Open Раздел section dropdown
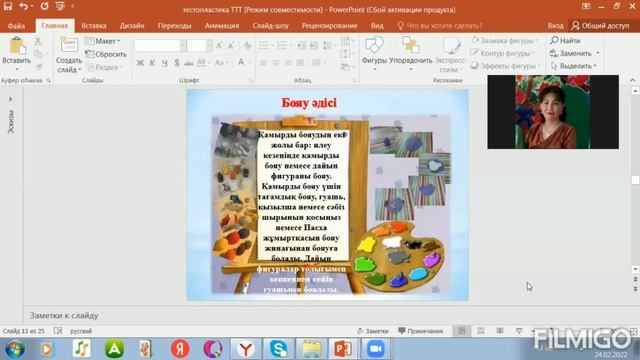Image resolution: width=640 pixels, height=360 pixels. tap(104, 67)
